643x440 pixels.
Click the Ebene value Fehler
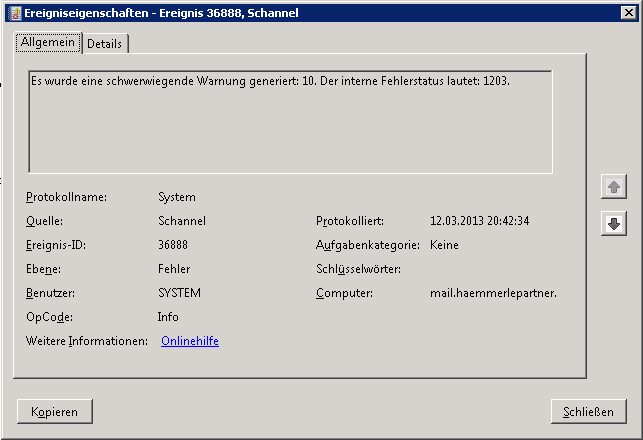174,269
